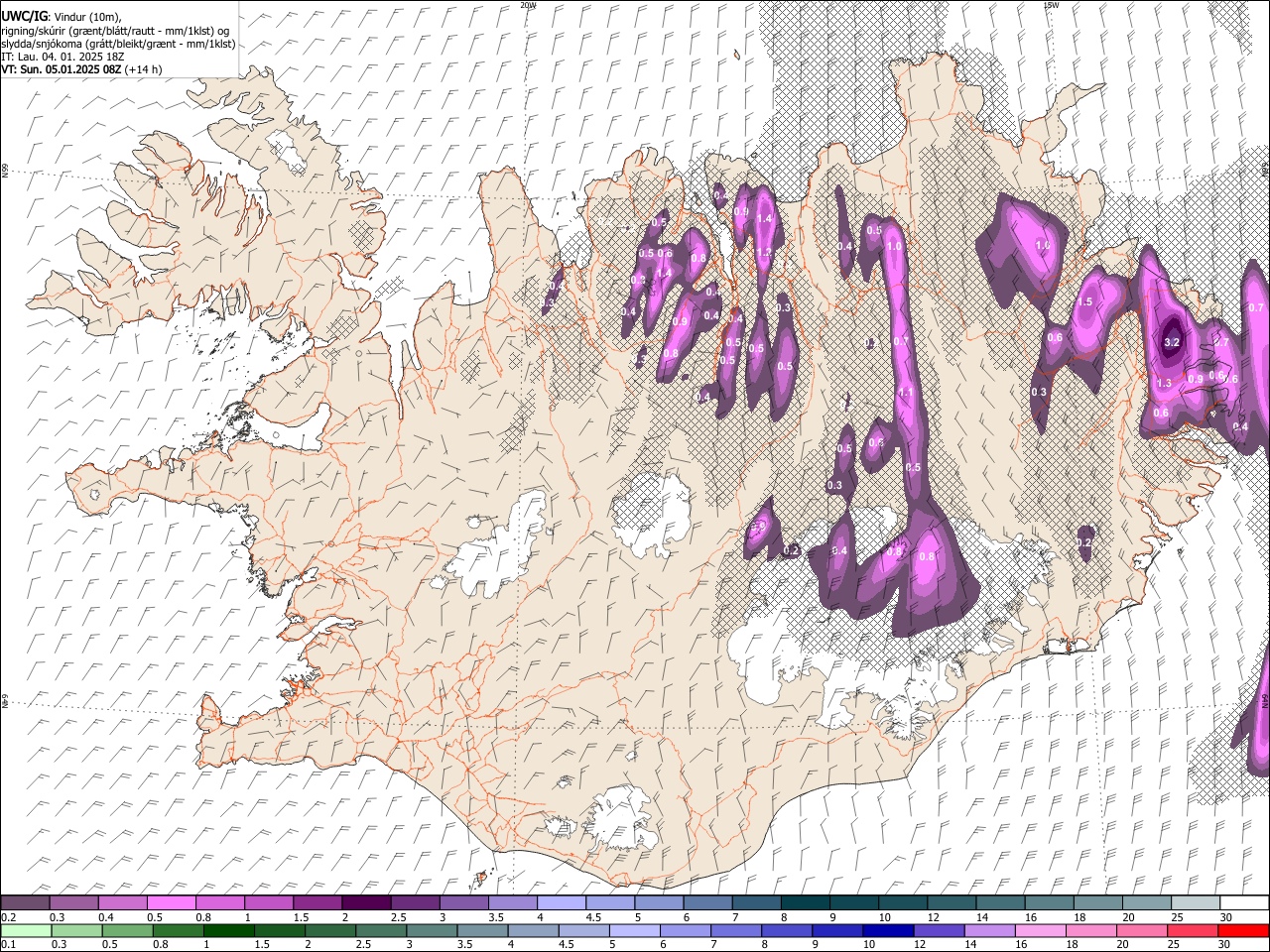
Task: Select the medium green 0.5 swatch in lower legend
Action: 128,930
